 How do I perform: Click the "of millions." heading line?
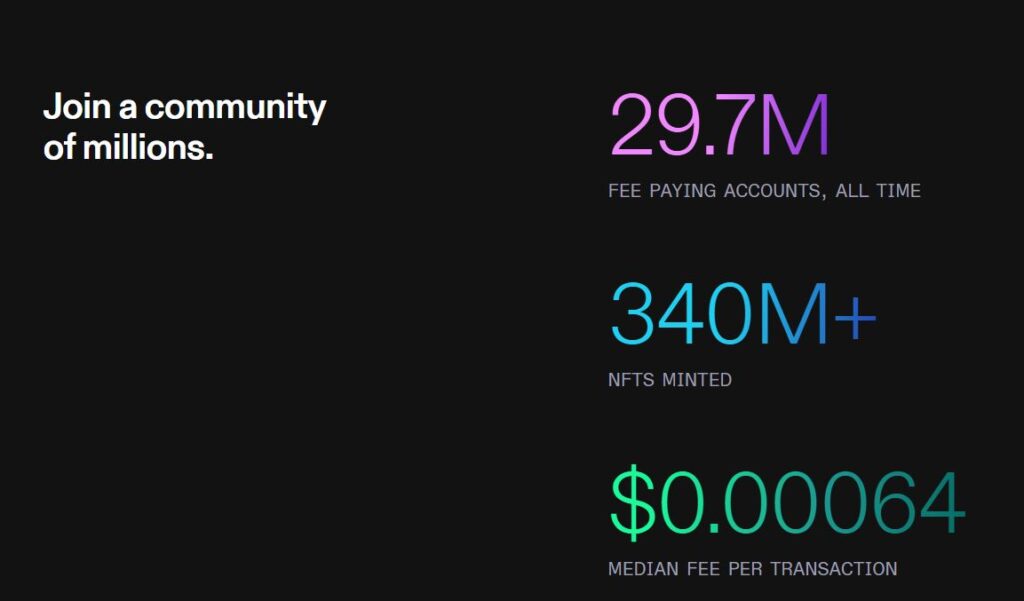(x=128, y=148)
